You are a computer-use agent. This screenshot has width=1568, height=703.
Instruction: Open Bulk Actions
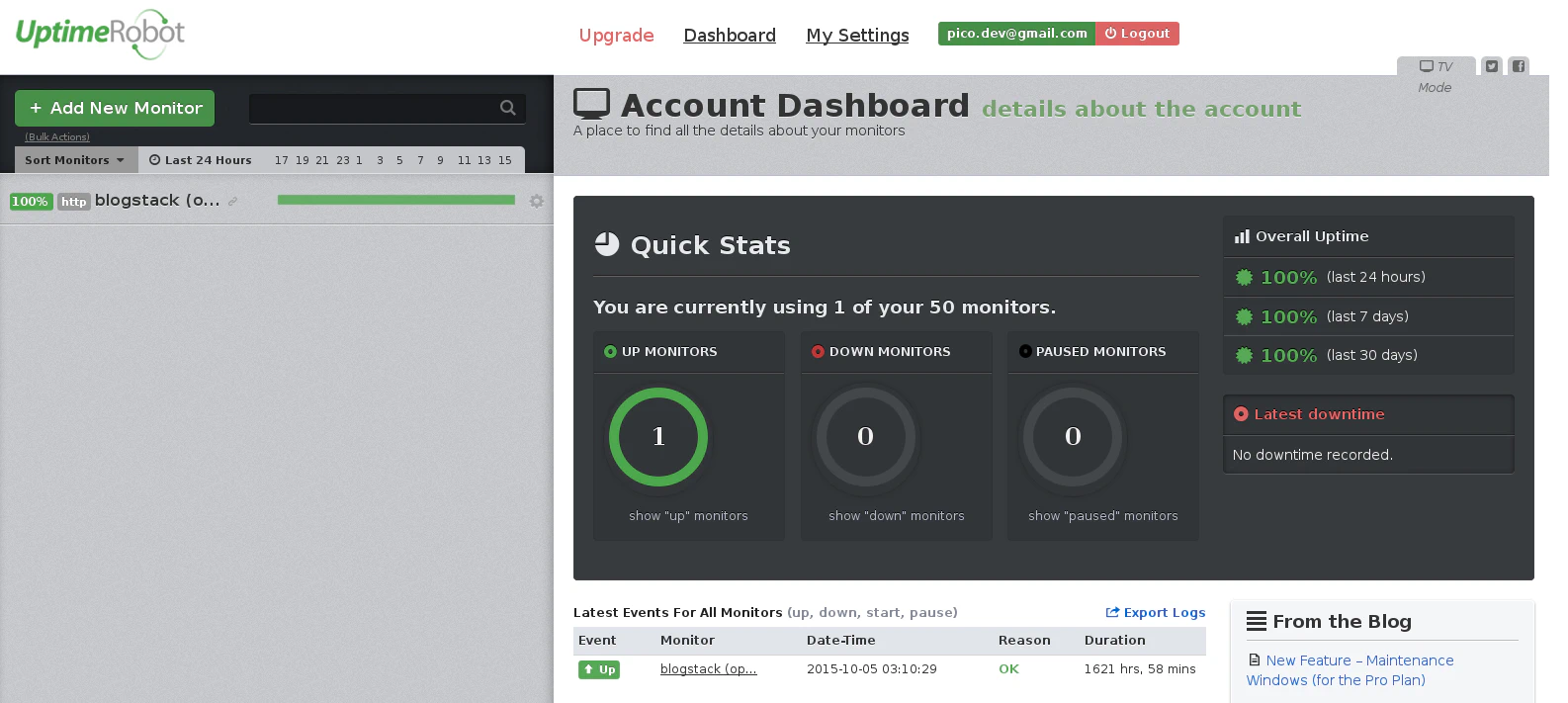pos(57,137)
